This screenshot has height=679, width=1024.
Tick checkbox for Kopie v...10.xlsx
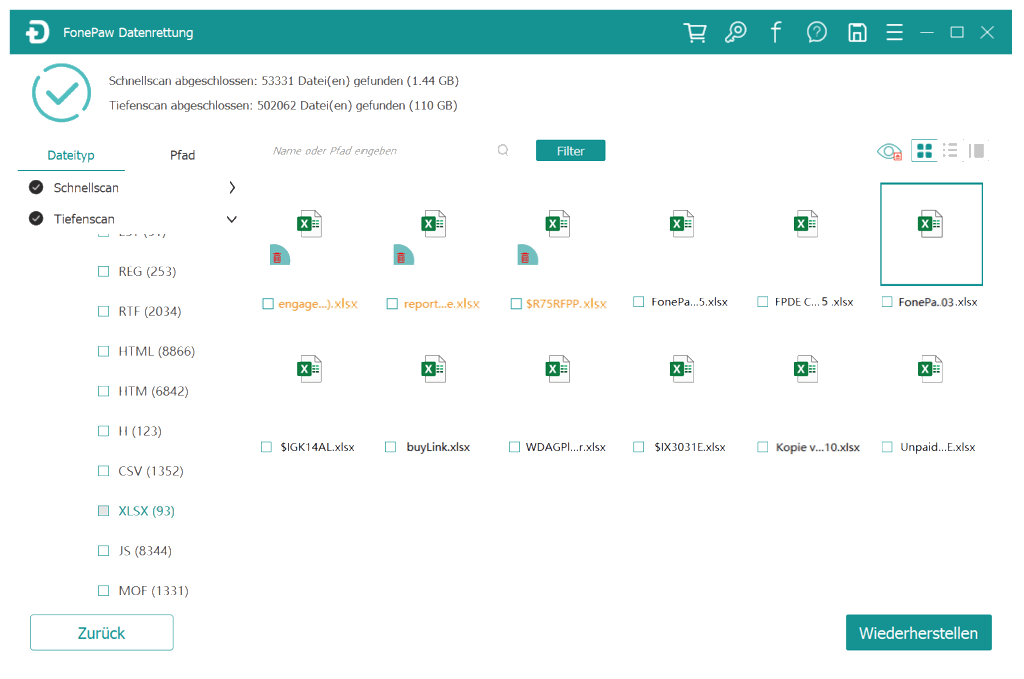[762, 447]
